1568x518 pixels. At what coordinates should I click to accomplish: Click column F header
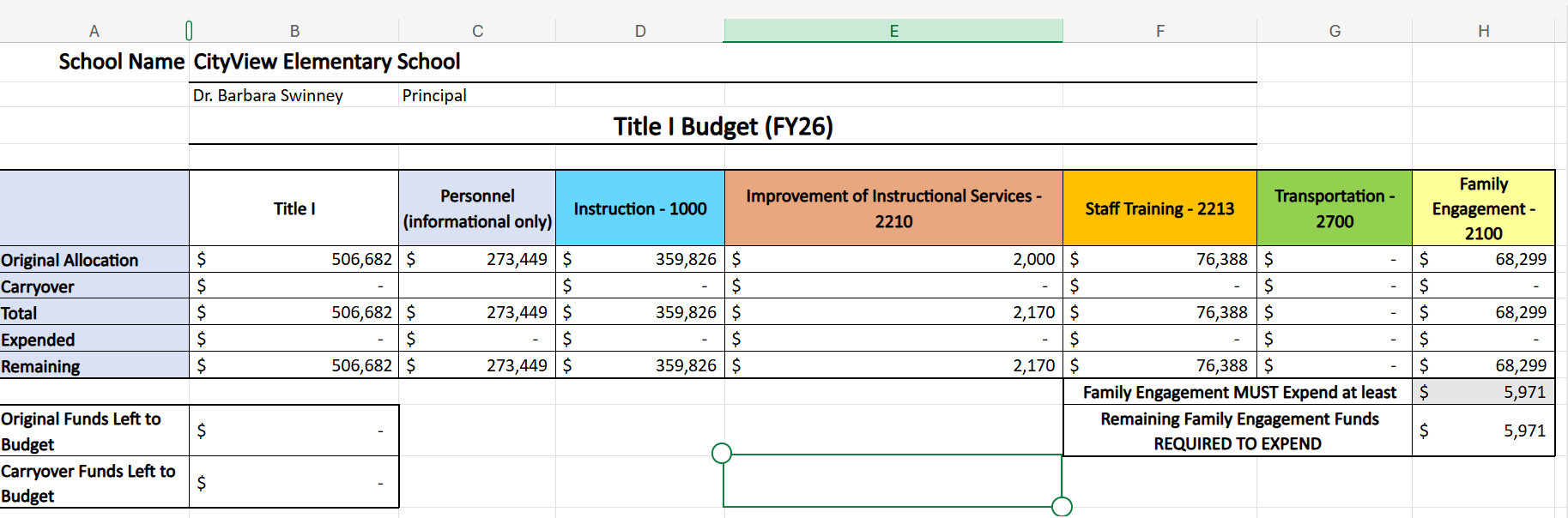pos(1159,31)
